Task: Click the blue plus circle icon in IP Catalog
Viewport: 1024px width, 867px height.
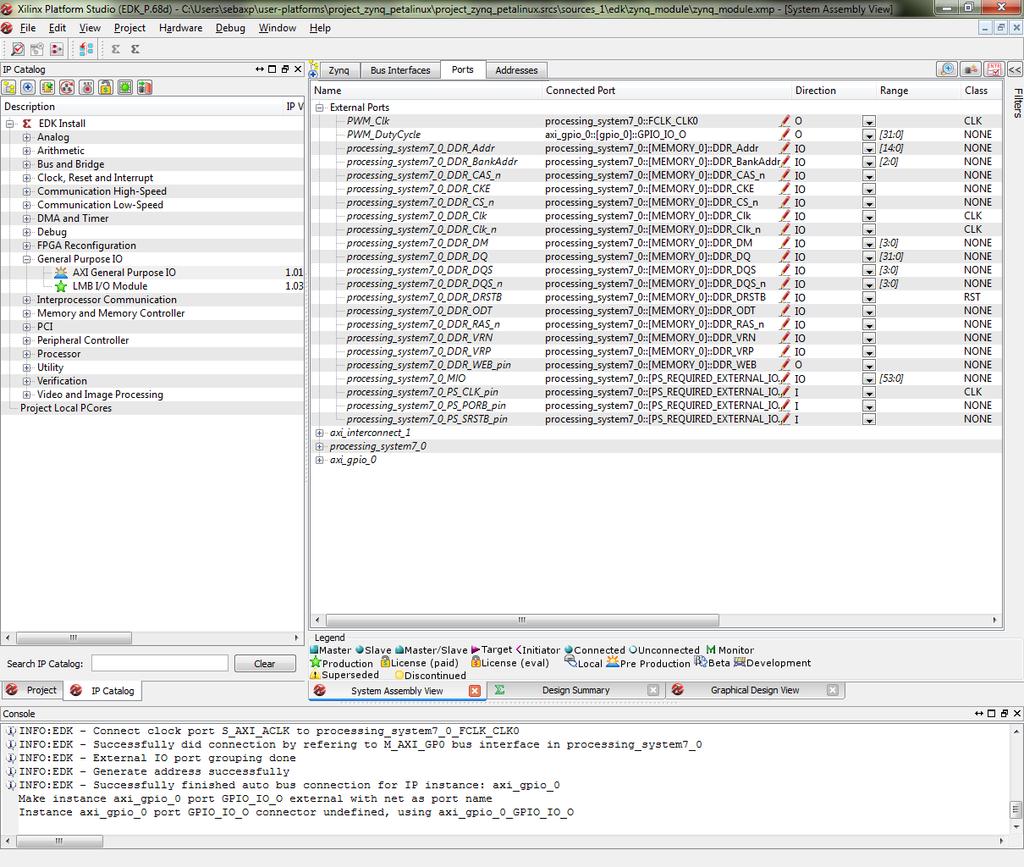Action: click(x=28, y=87)
